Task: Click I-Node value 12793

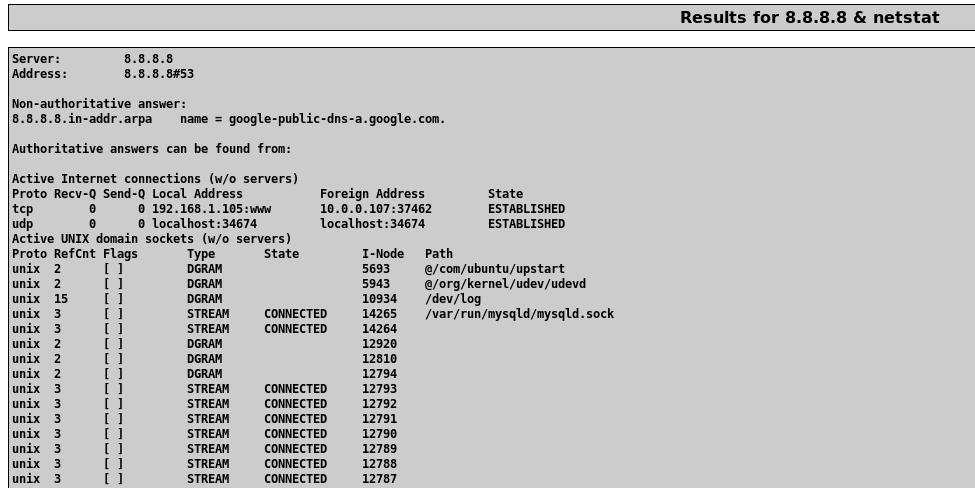Action: point(380,389)
